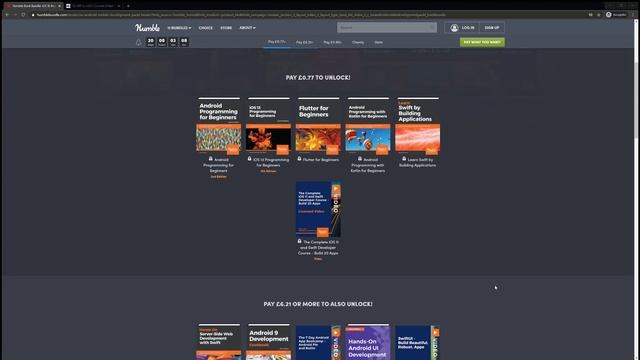This screenshot has height=360, width=640.
Task: Click the padlock icon in address bar
Action: pyautogui.click(x=33, y=15)
